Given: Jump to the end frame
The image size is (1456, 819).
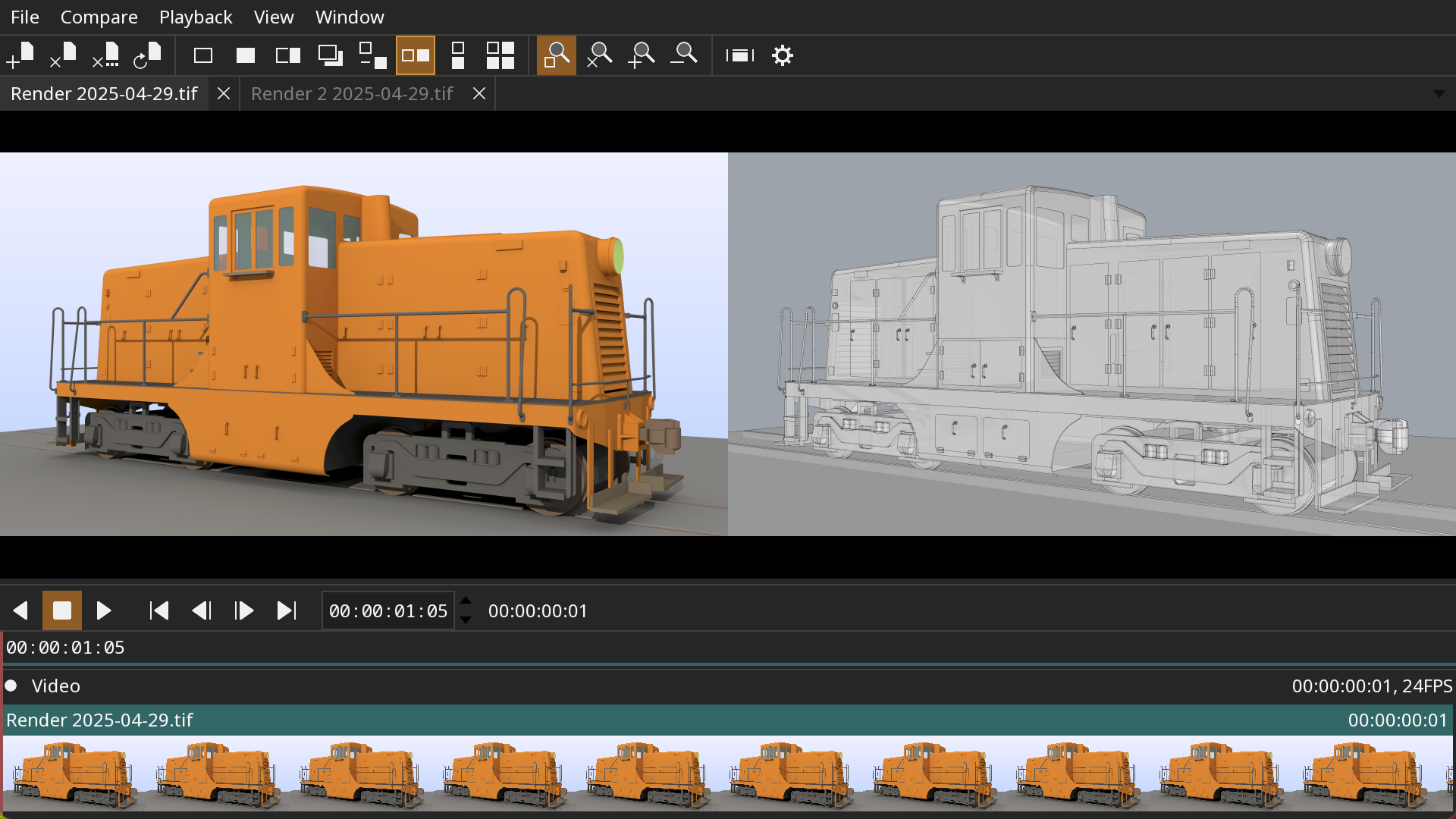Looking at the screenshot, I should point(287,610).
